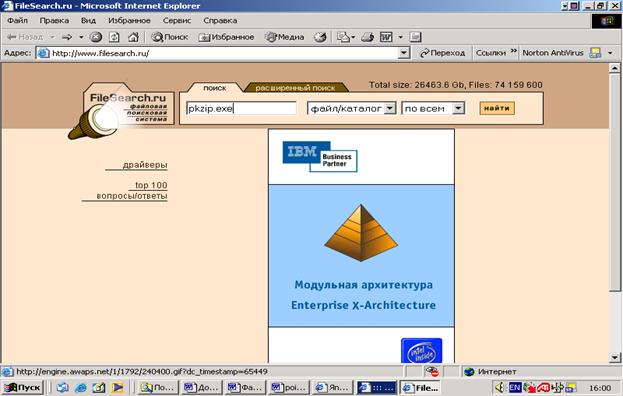Screen dimensions: 623x396
Task: Click the Intel Inside badge
Action: pyautogui.click(x=422, y=350)
